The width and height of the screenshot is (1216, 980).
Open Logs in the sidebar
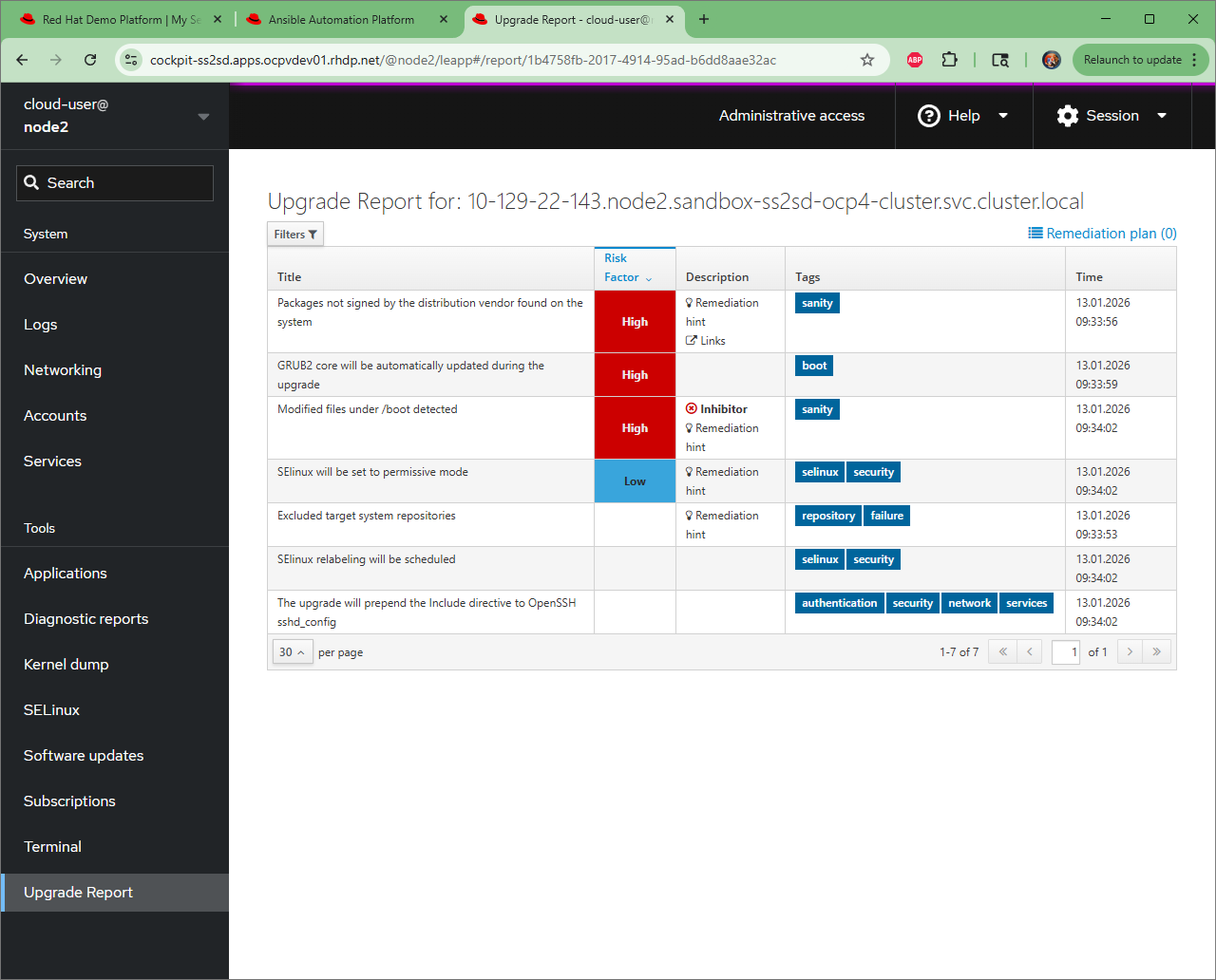click(115, 325)
